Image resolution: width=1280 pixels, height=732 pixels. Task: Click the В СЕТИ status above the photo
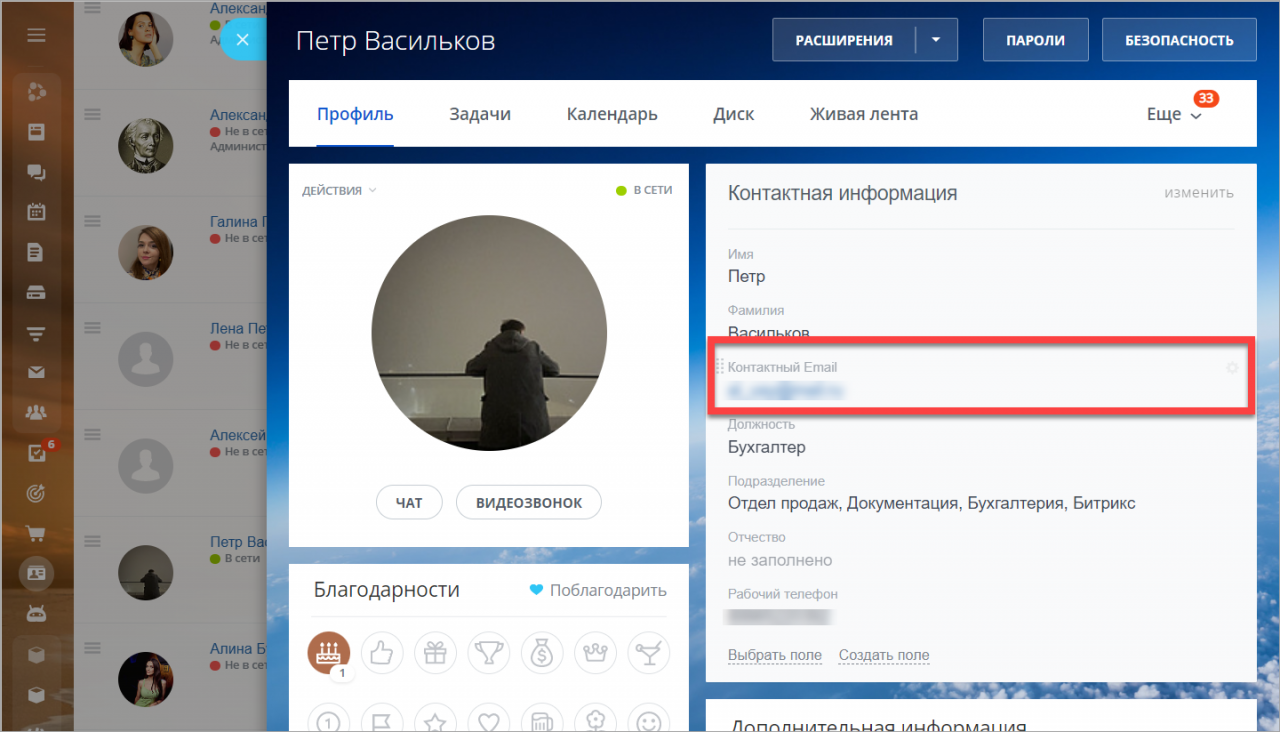[x=645, y=190]
